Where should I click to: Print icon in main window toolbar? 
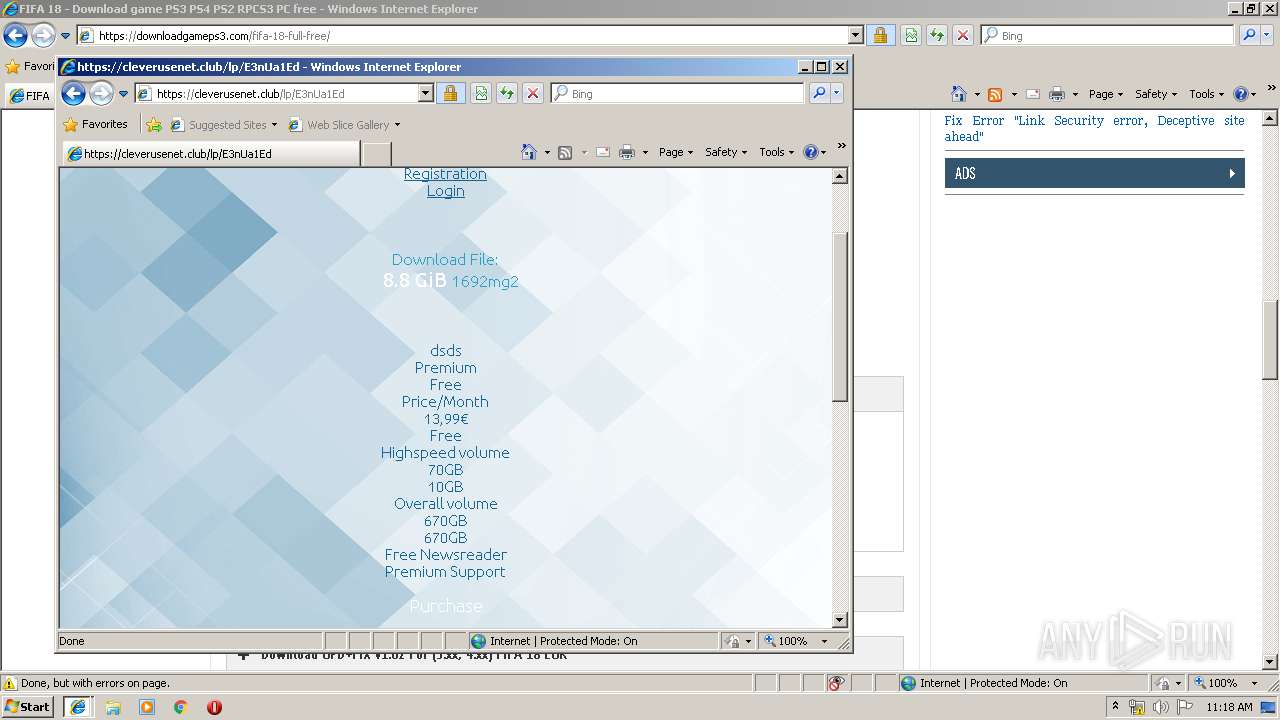[1057, 94]
